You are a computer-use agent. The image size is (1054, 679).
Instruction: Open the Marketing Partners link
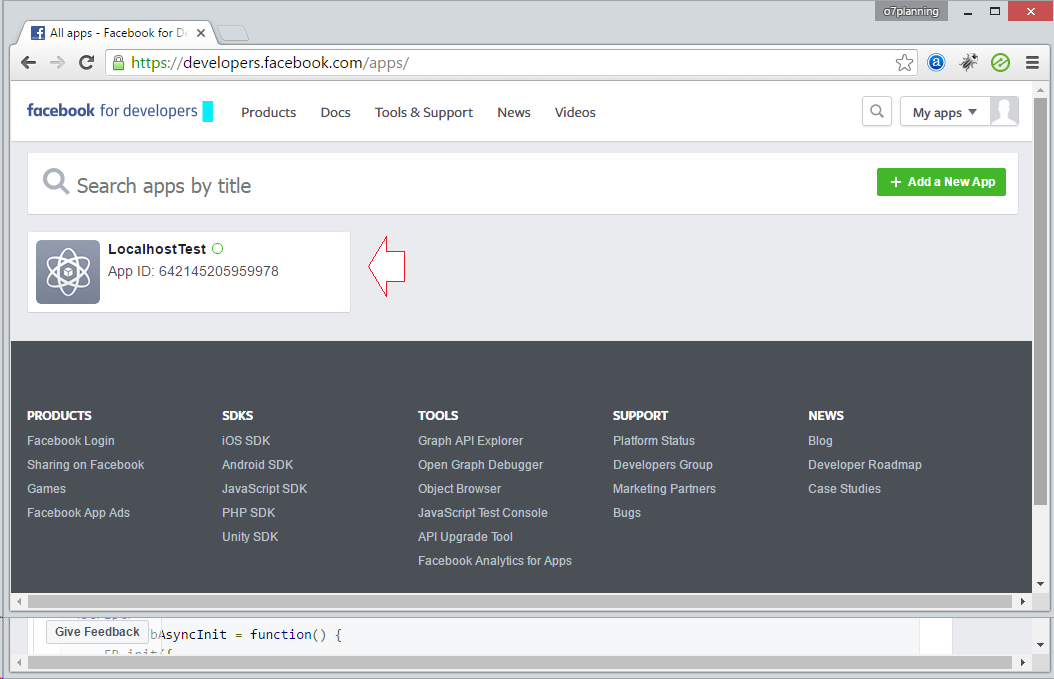coord(664,489)
